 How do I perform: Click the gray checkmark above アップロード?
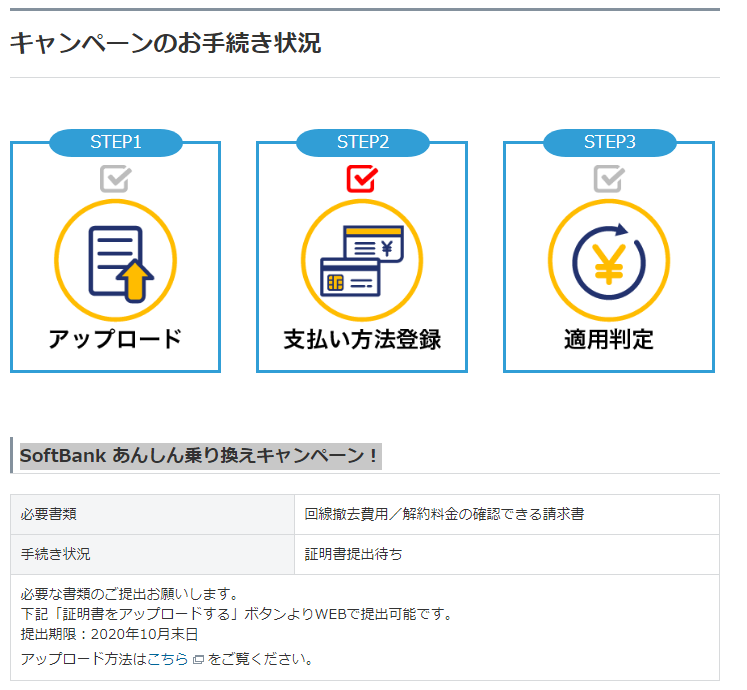116,179
